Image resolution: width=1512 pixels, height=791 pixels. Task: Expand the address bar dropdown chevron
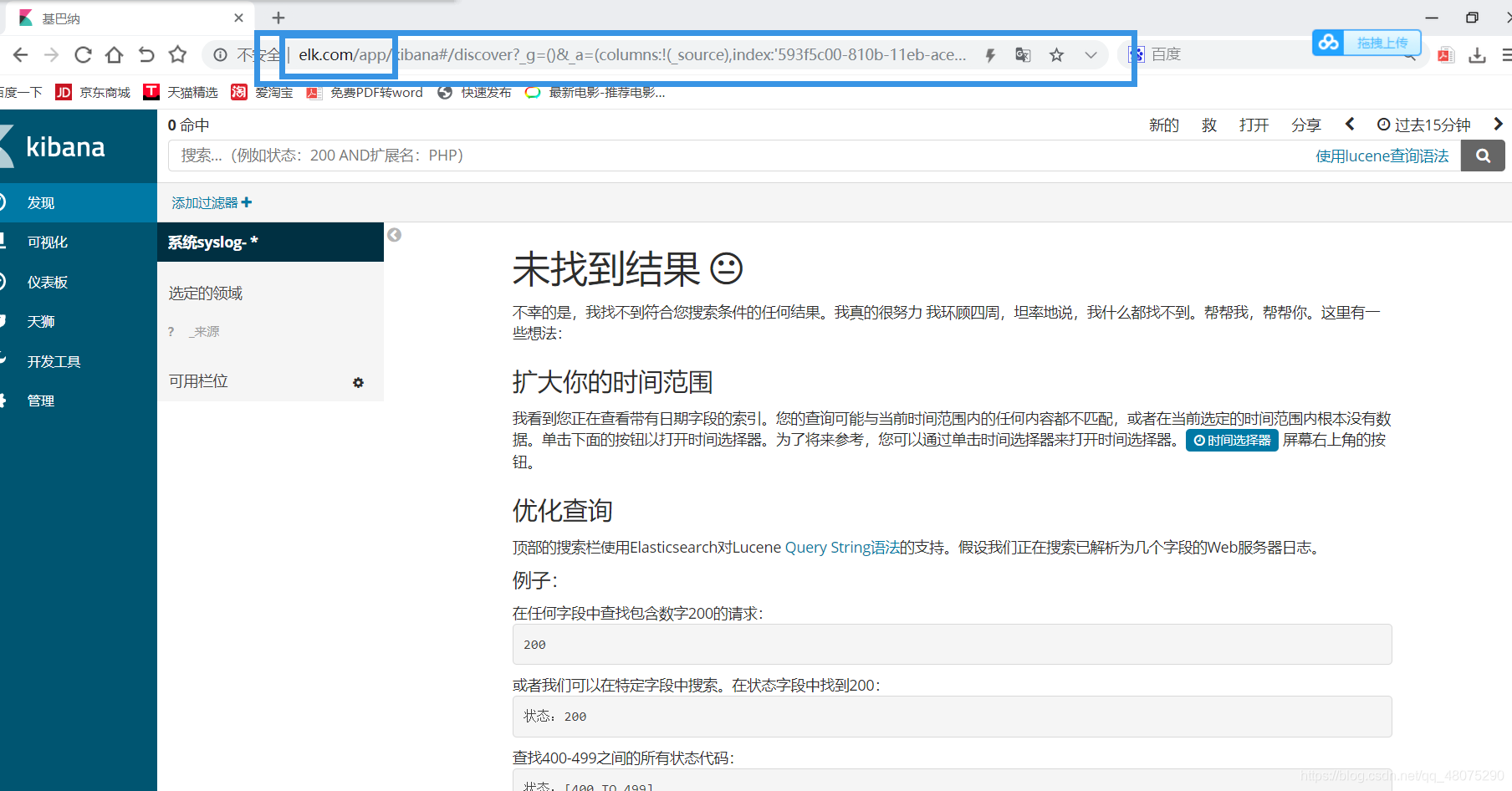tap(1091, 55)
